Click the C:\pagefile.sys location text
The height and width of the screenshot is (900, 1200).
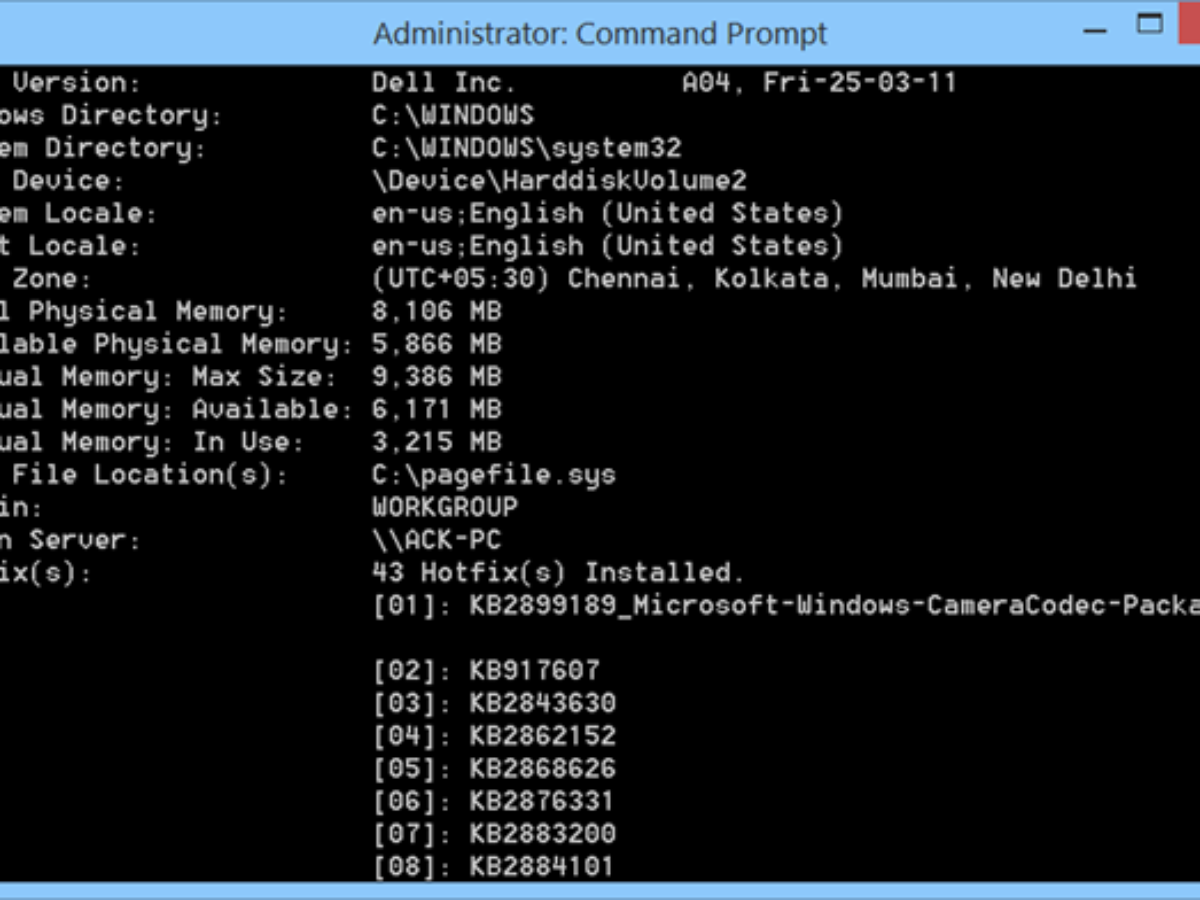click(493, 474)
